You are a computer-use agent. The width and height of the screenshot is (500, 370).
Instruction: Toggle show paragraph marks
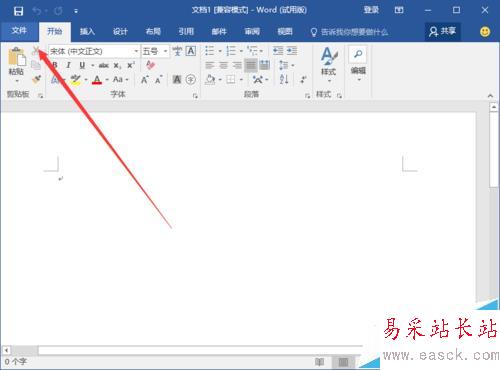point(303,79)
